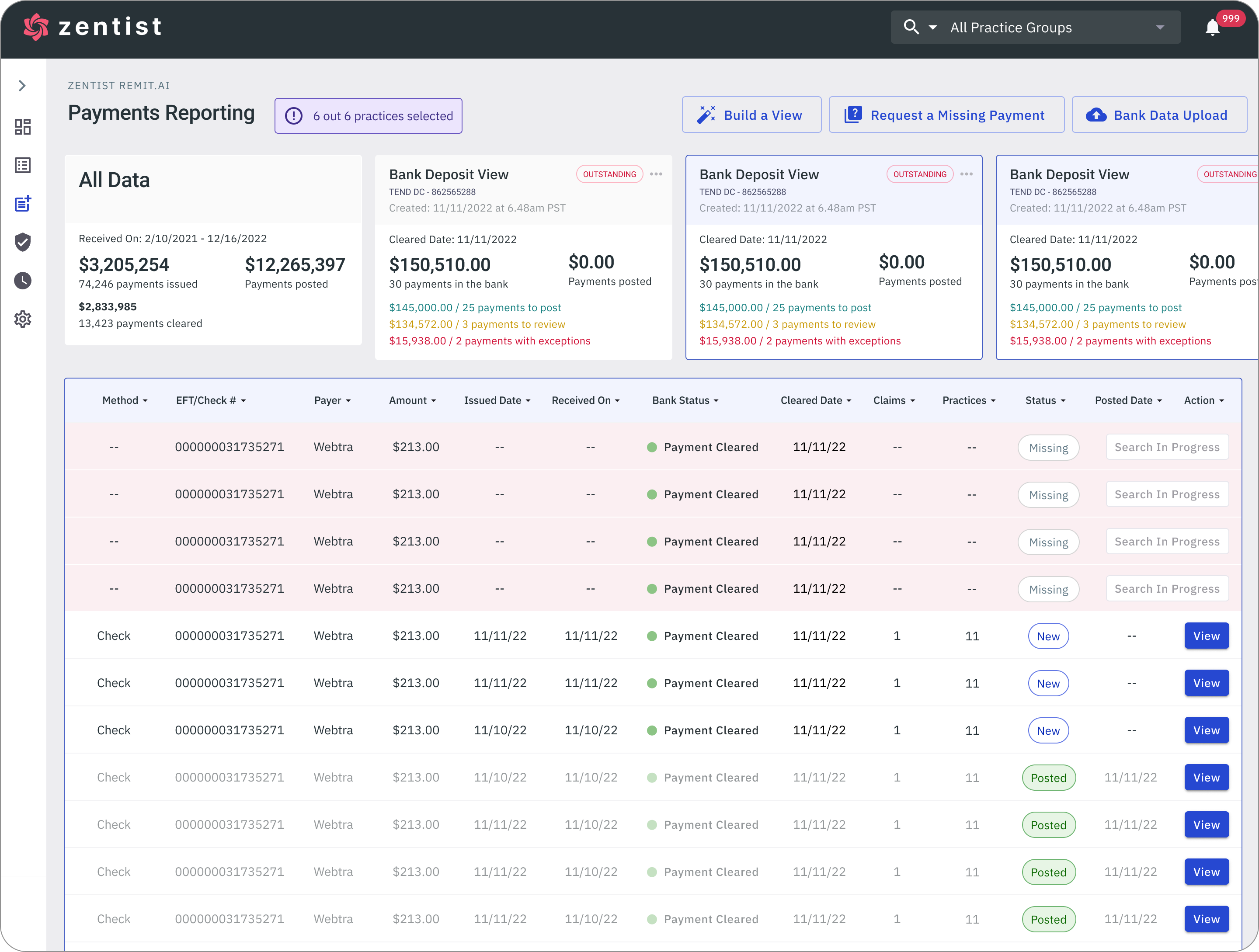Click Request a Missing Payment button
1259x952 pixels.
[946, 115]
